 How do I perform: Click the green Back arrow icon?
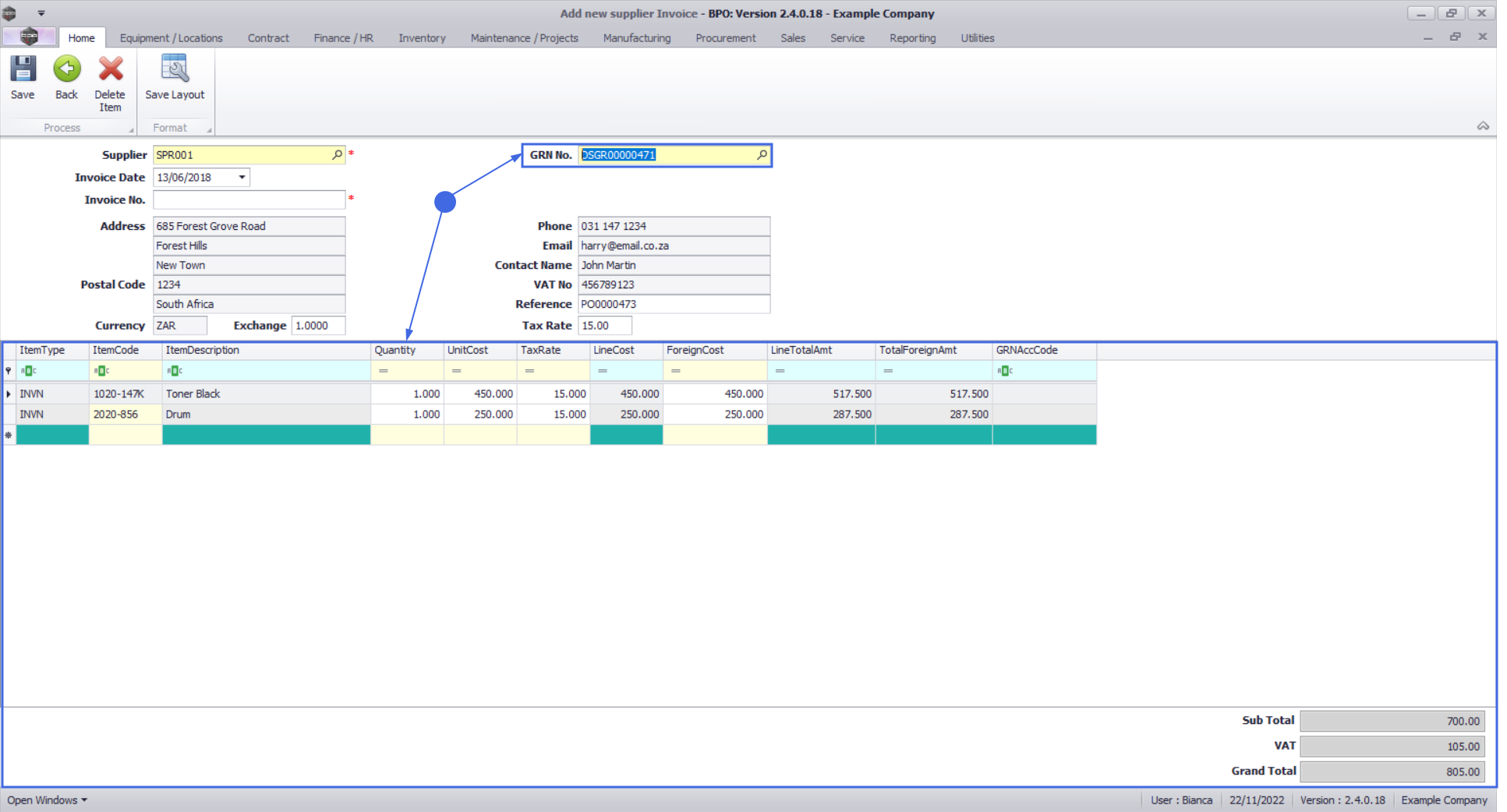click(67, 69)
